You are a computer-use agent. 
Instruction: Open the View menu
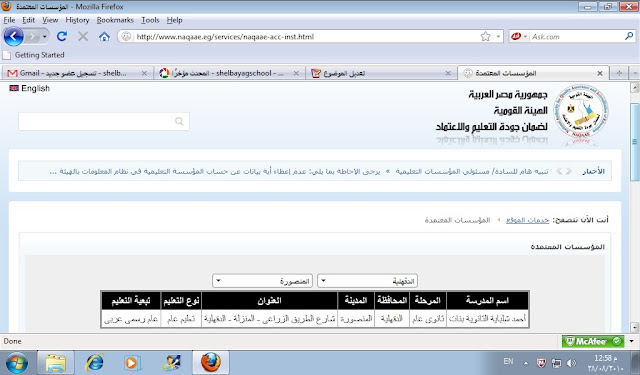[x=50, y=20]
